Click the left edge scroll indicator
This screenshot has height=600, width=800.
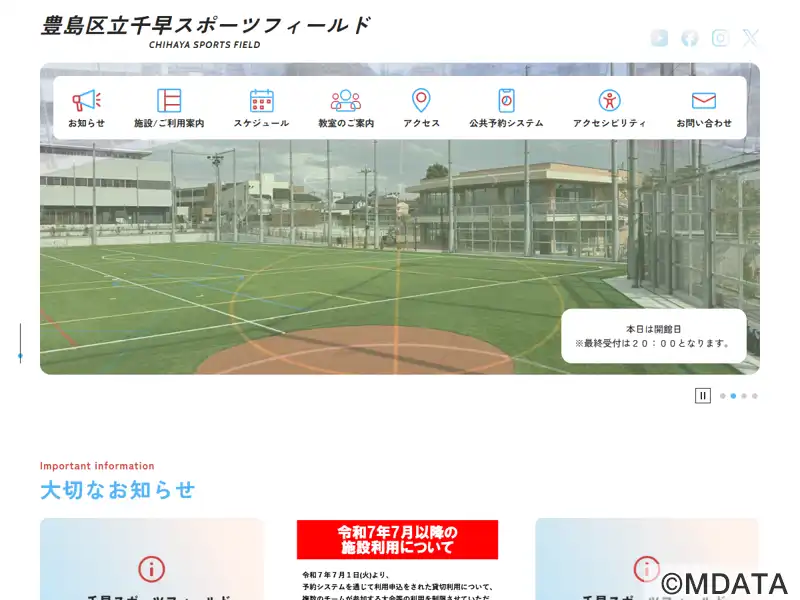tap(20, 343)
